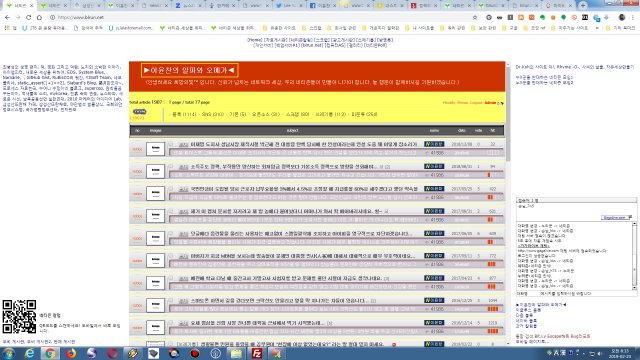640x360 pixels.
Task: Switch to the Facebook browser tab
Action: coord(322,6)
